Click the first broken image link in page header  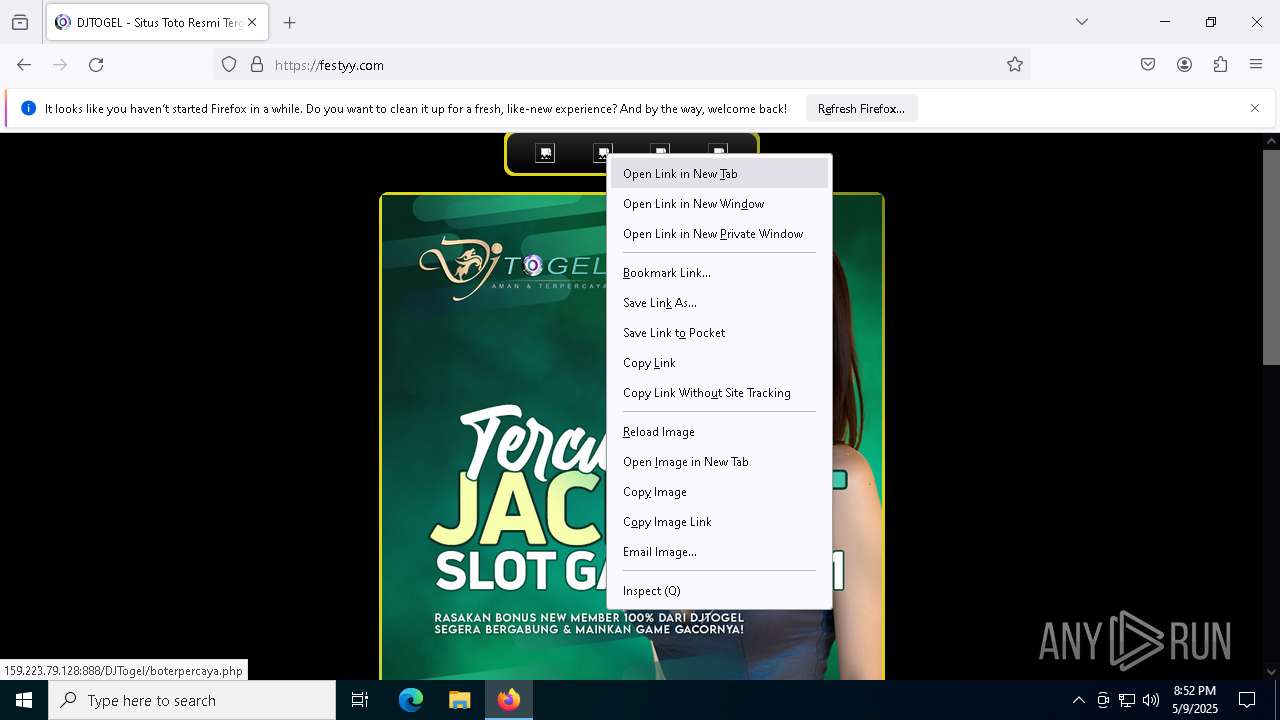[x=545, y=153]
